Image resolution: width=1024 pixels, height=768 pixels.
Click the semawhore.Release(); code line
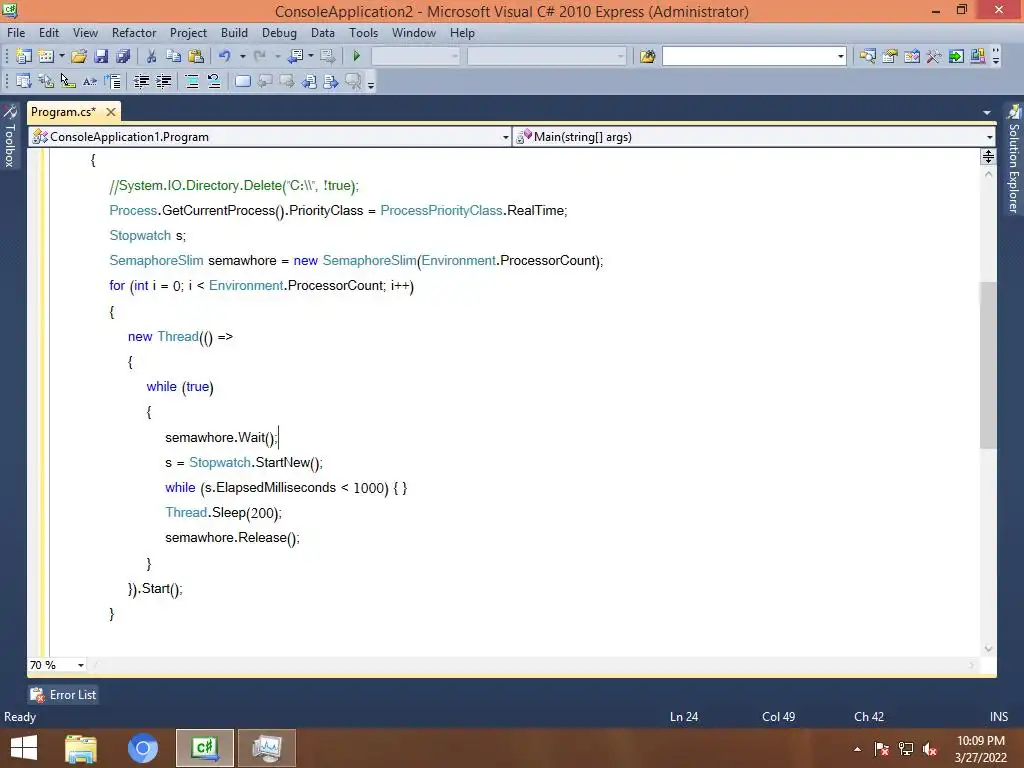point(232,538)
